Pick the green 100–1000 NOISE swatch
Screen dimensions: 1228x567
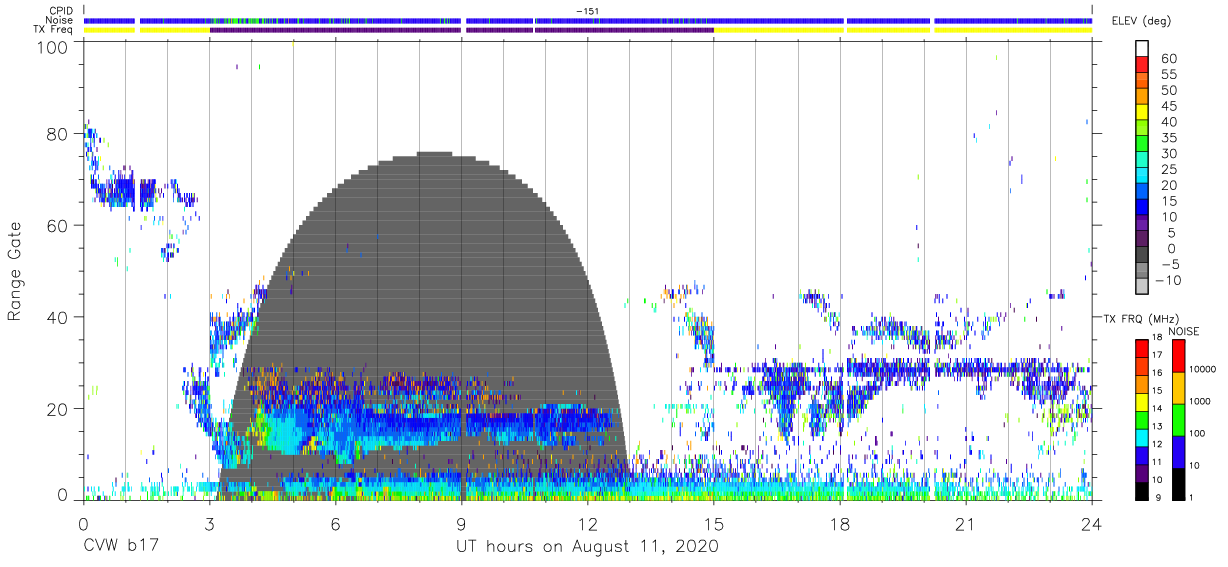coord(1177,419)
